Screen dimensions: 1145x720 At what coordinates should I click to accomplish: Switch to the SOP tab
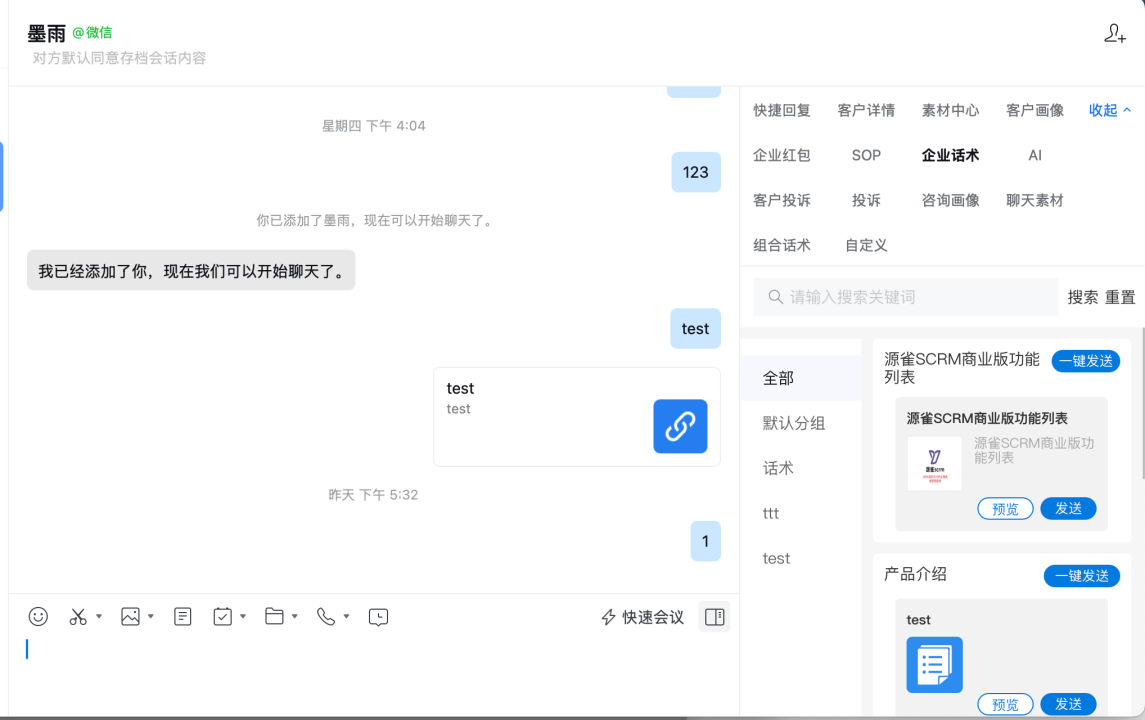click(x=865, y=155)
